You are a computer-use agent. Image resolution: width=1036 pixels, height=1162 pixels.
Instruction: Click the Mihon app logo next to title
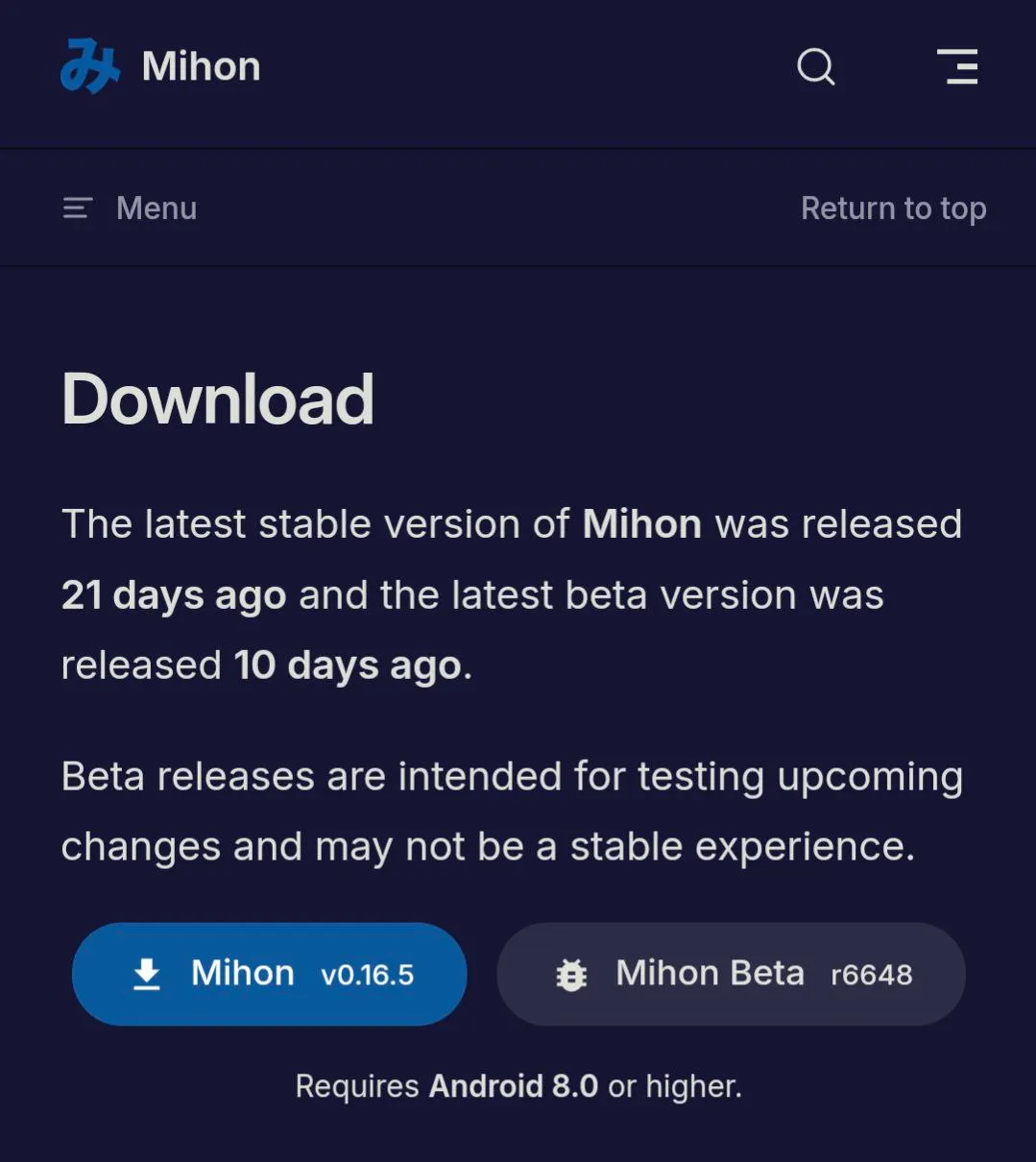91,65
